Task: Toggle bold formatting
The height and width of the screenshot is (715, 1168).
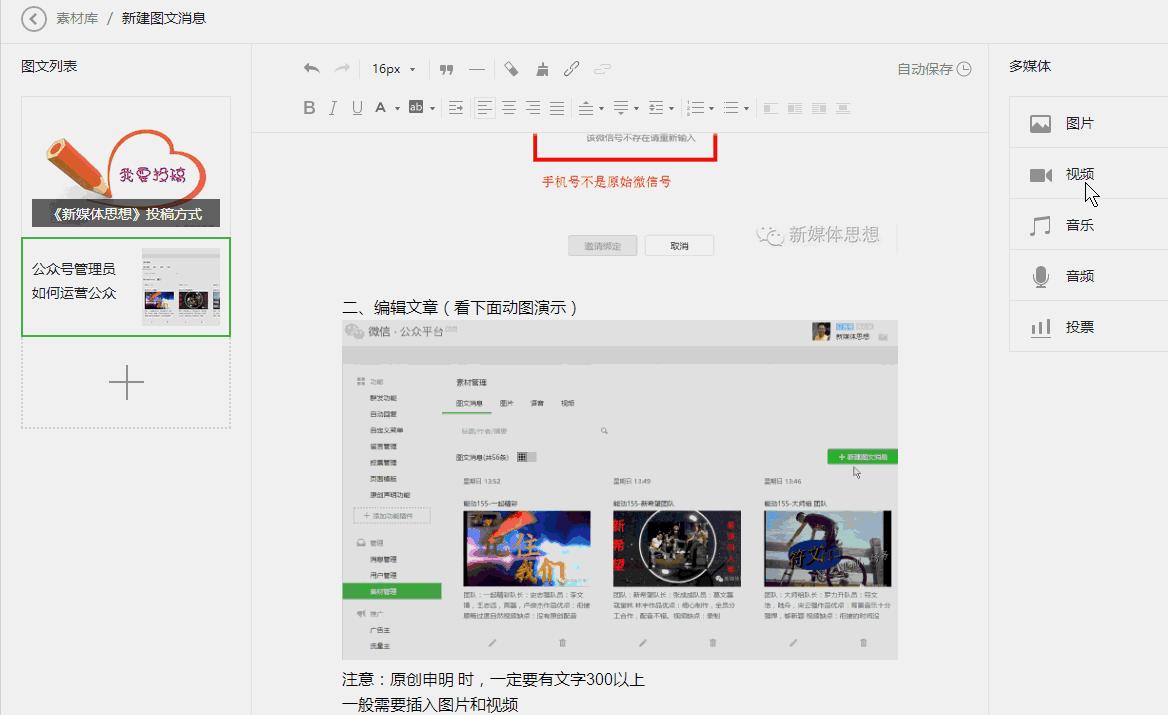Action: click(x=309, y=107)
